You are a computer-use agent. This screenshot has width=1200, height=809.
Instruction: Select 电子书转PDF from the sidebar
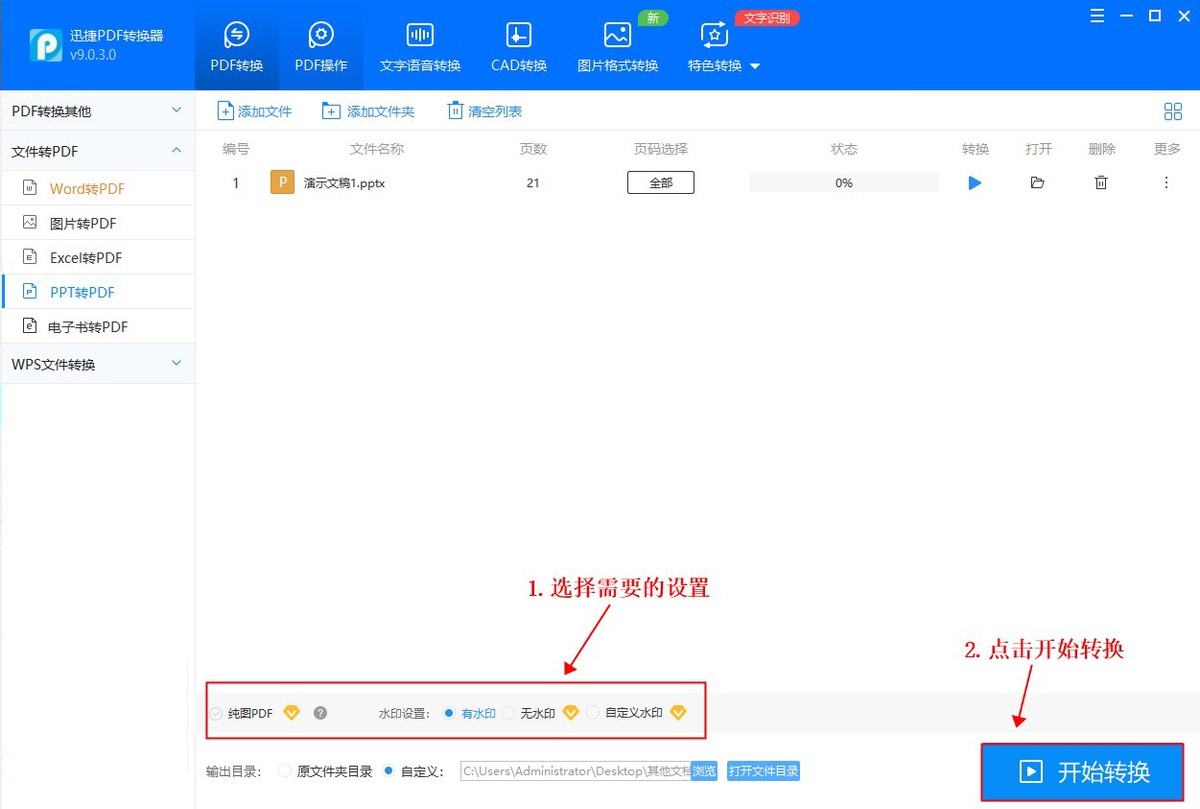(91, 326)
